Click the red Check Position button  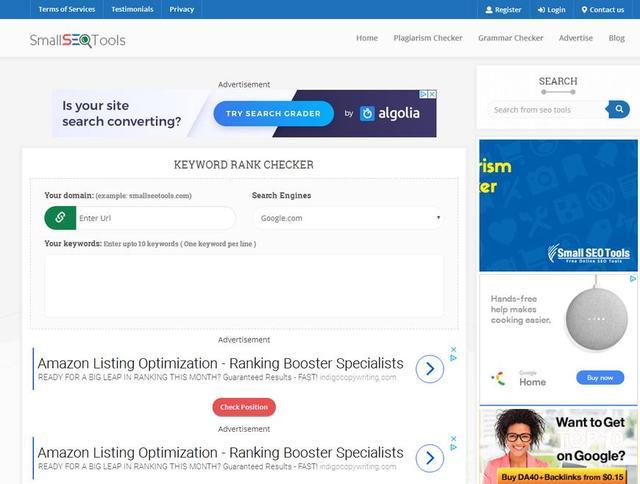[244, 407]
